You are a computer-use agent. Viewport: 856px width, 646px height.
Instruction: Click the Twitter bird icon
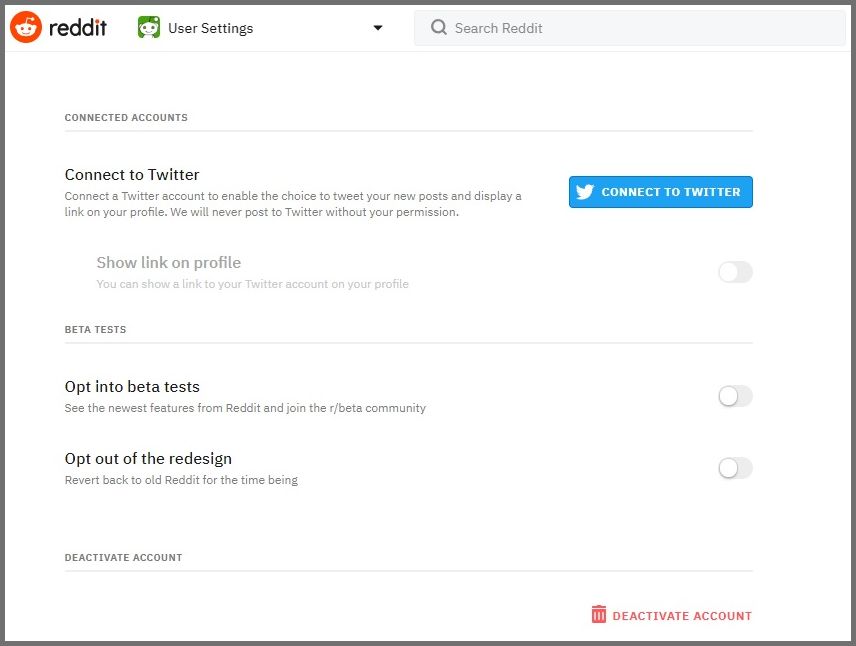click(x=585, y=192)
